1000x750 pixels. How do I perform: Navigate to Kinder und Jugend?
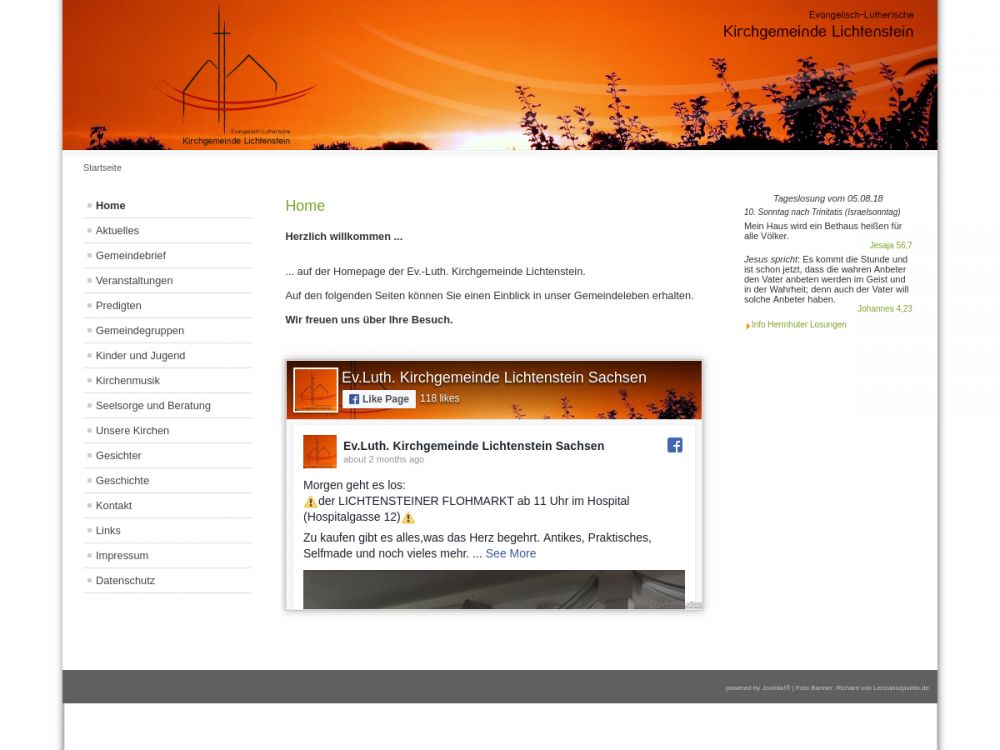[x=140, y=355]
